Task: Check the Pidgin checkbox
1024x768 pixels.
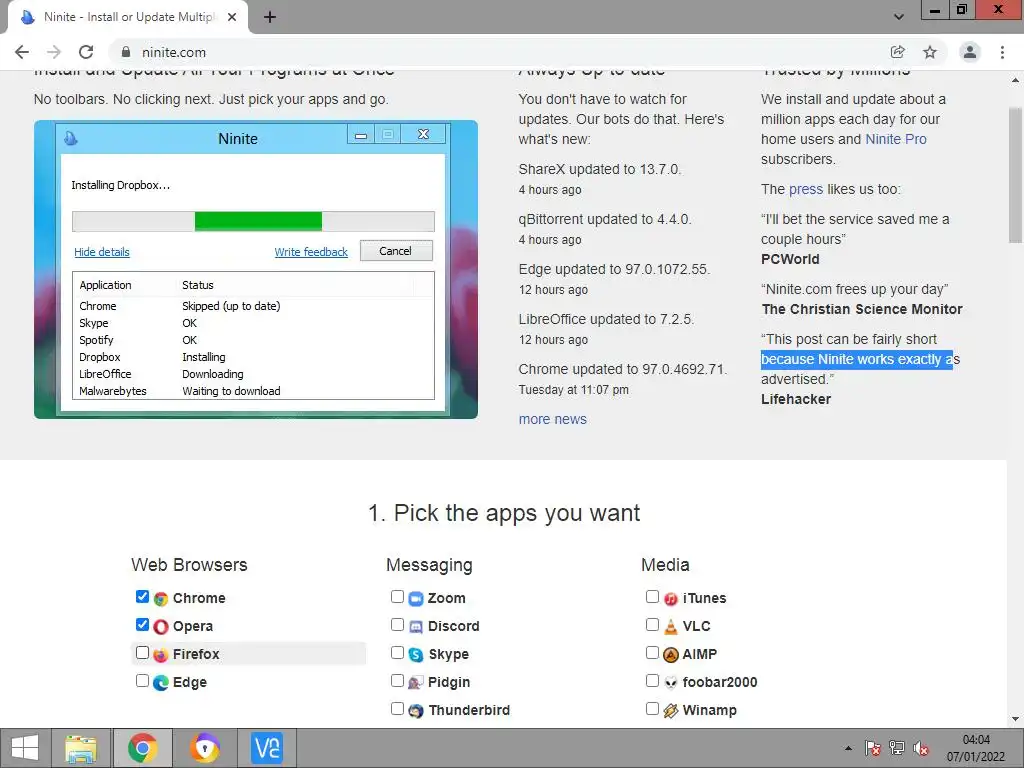Action: point(397,680)
